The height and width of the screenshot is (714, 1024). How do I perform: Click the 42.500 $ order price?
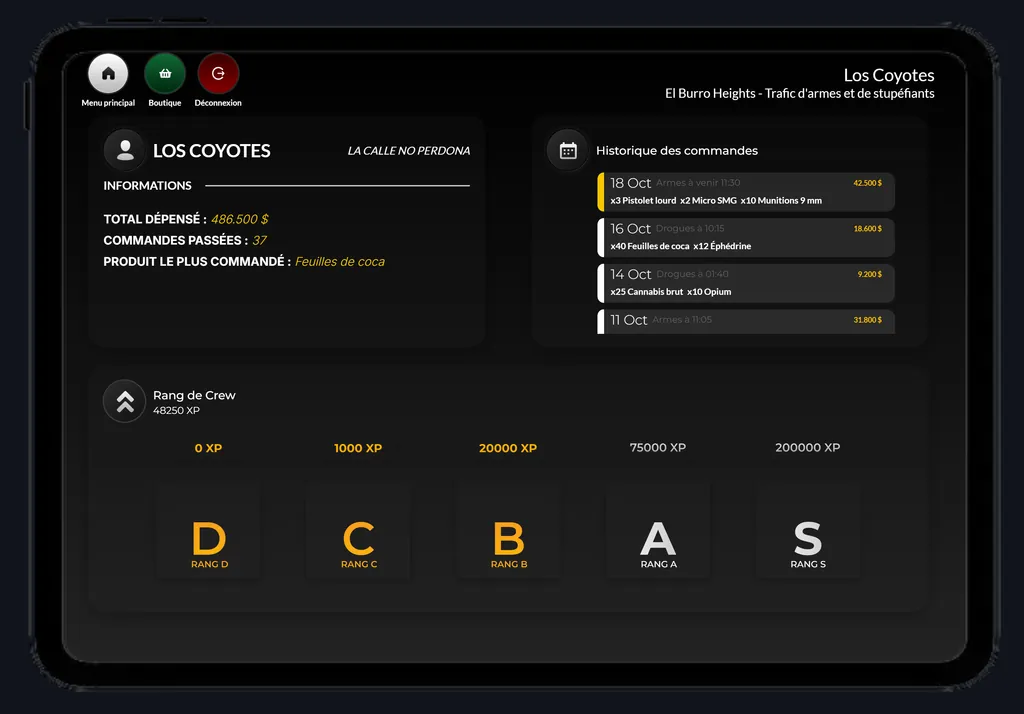pyautogui.click(x=867, y=183)
